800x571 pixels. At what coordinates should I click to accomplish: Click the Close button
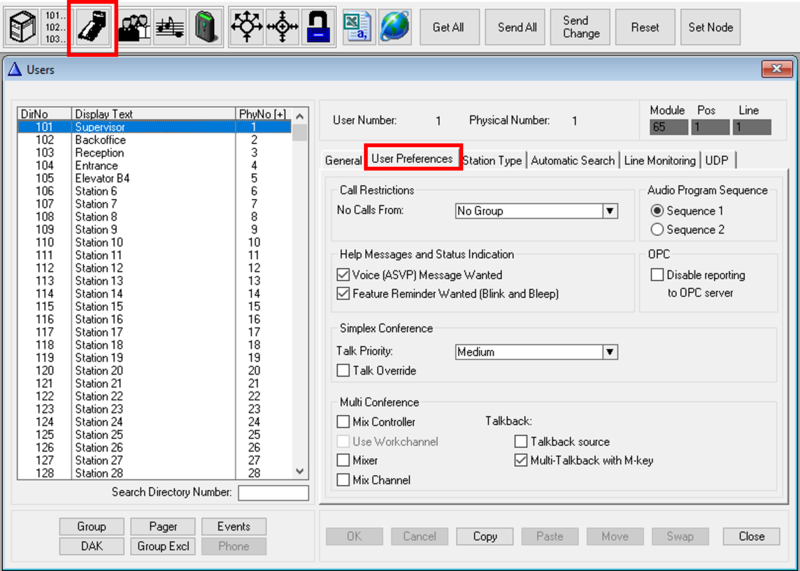point(752,536)
